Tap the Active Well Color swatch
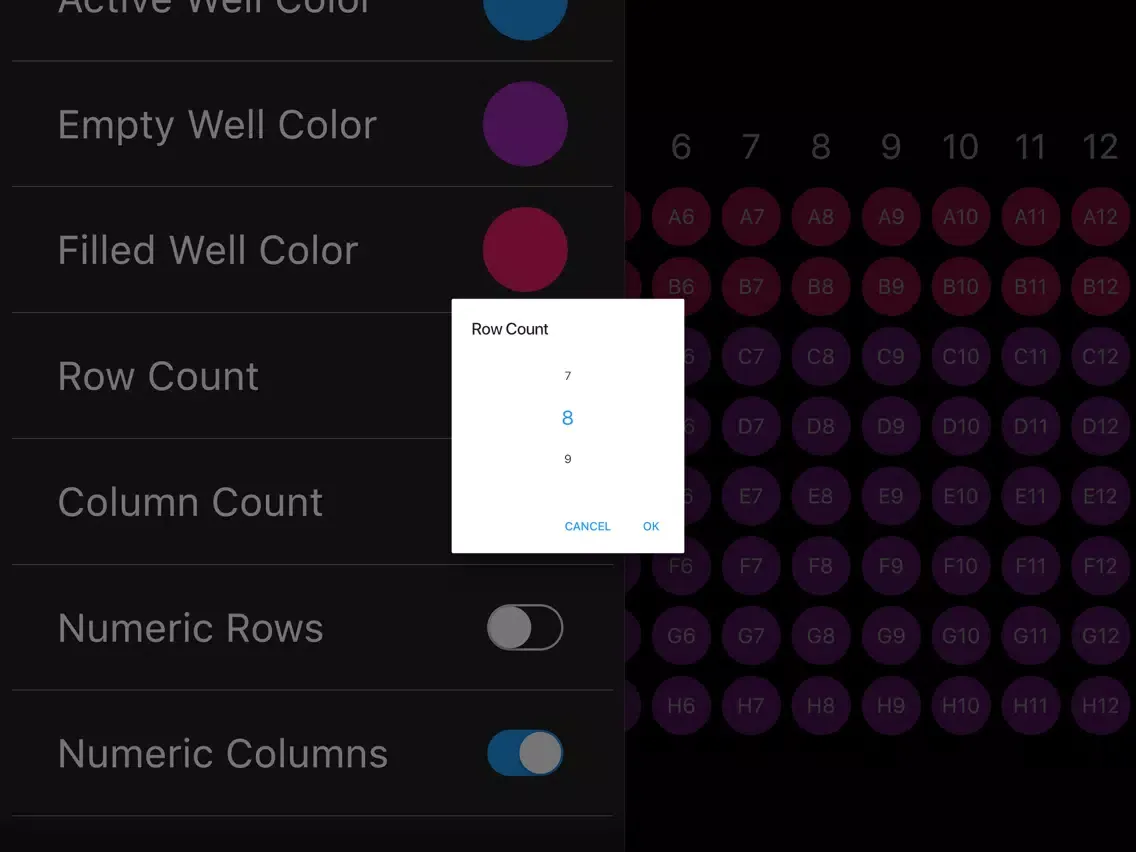The image size is (1136, 852). 525,15
